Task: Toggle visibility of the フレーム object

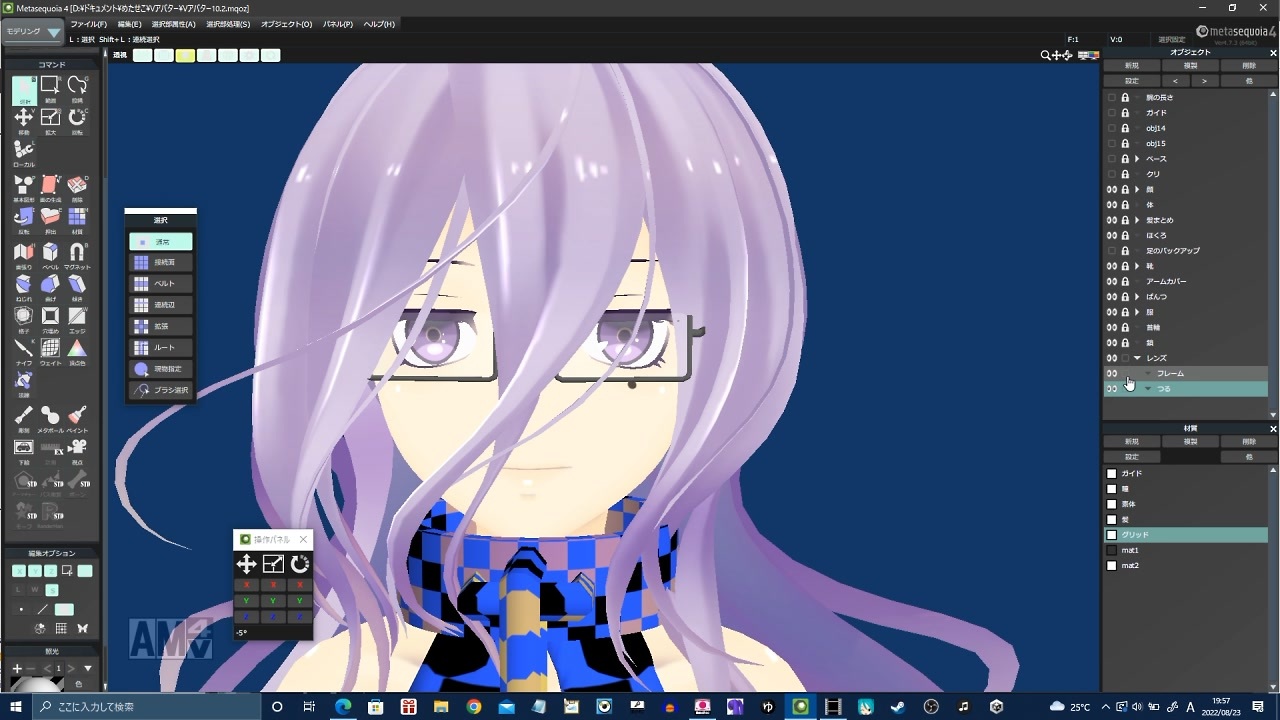Action: (x=1112, y=373)
